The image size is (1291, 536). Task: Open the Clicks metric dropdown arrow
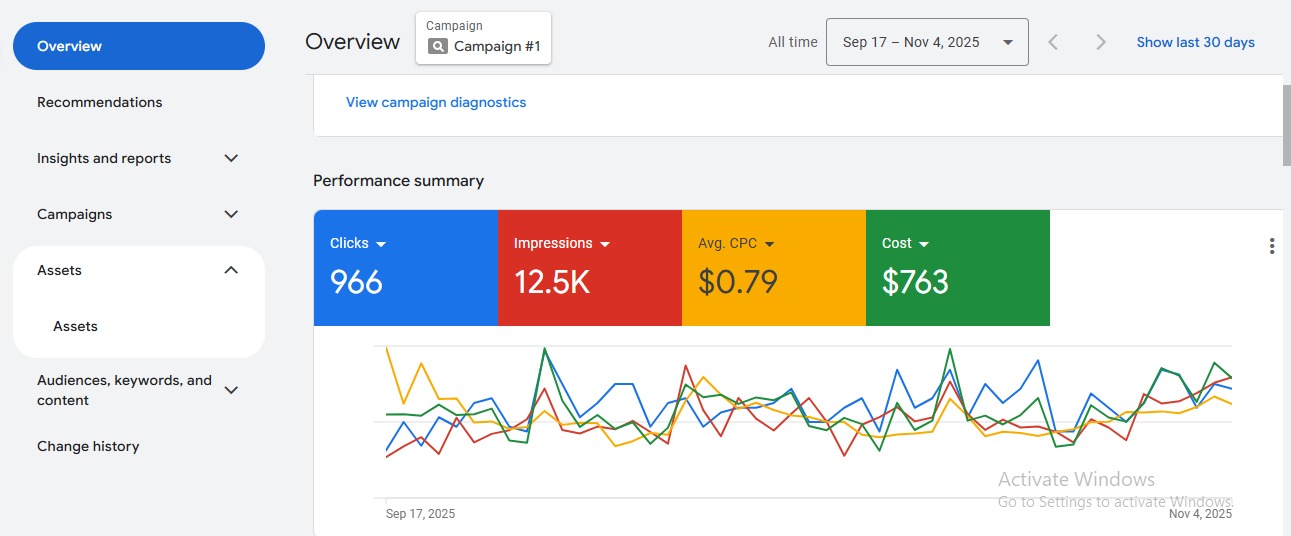[x=381, y=244]
